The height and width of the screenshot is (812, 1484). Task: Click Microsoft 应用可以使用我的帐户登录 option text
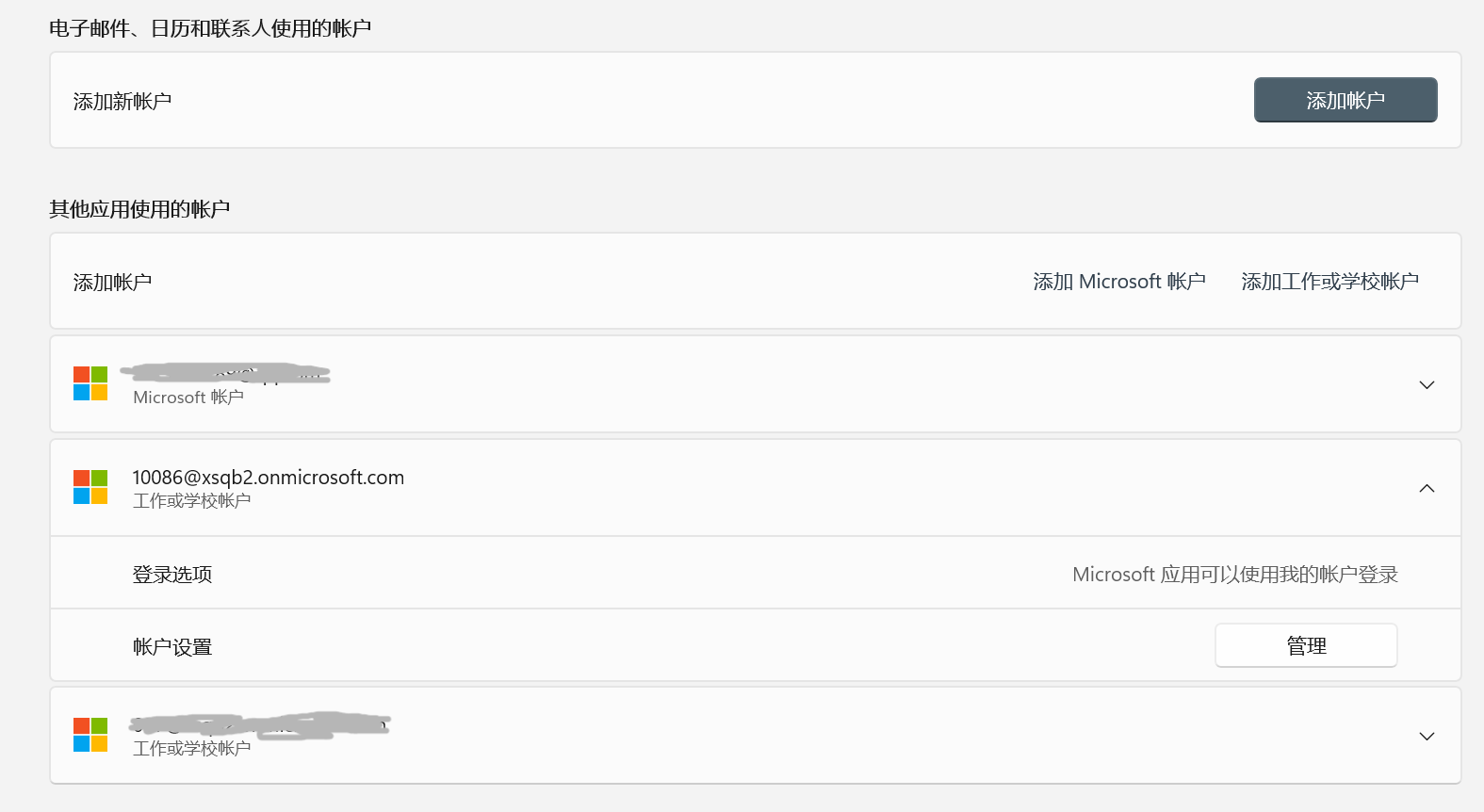[1234, 575]
